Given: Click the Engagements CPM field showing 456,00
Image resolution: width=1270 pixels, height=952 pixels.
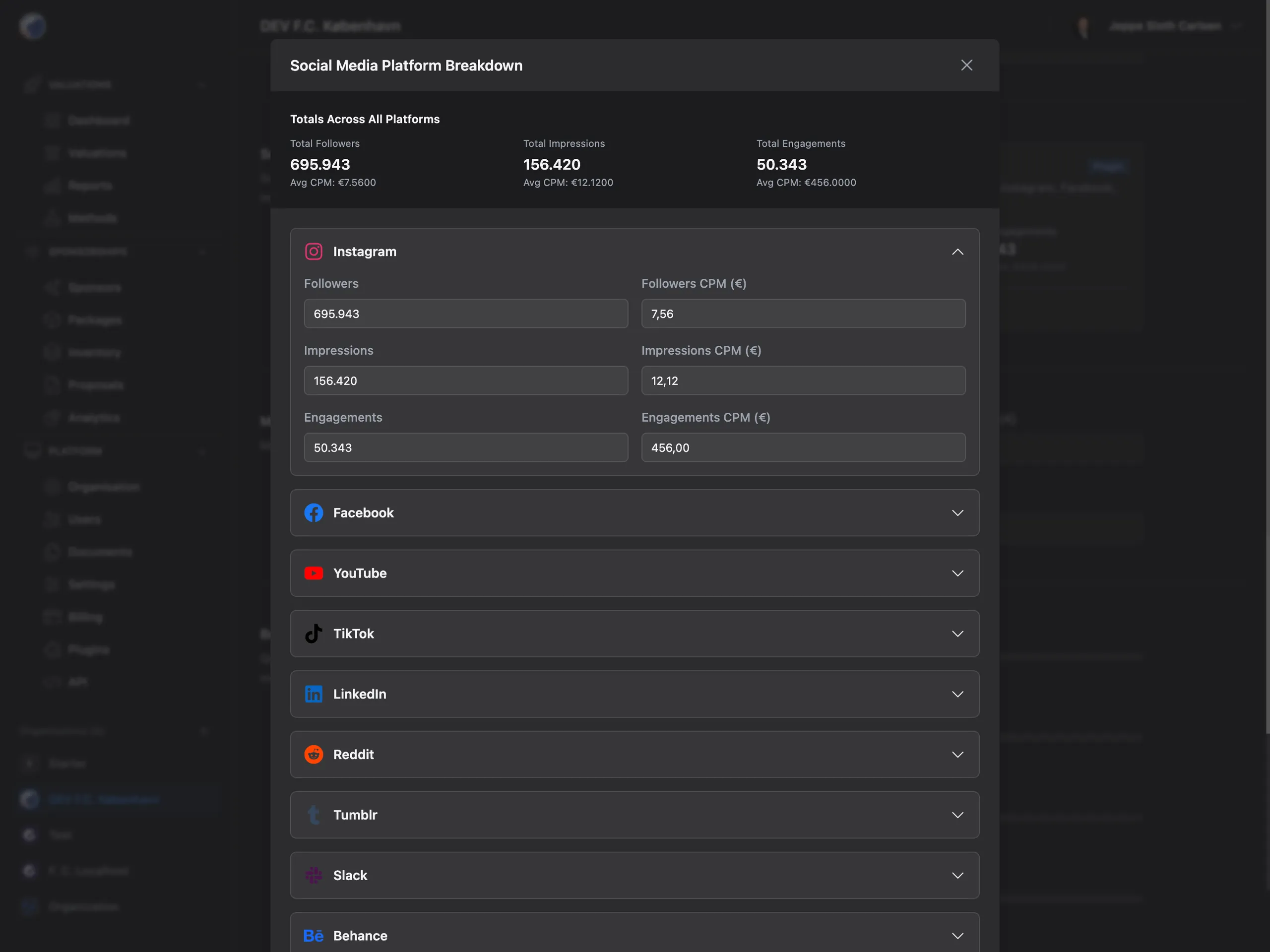Looking at the screenshot, I should click(x=803, y=447).
